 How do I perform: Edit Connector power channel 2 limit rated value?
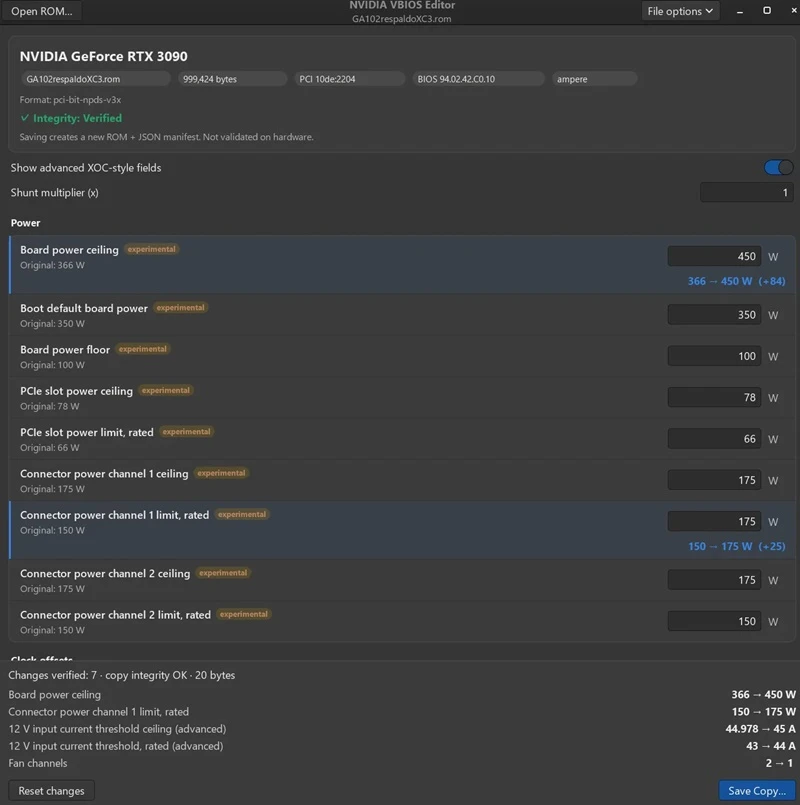[714, 621]
